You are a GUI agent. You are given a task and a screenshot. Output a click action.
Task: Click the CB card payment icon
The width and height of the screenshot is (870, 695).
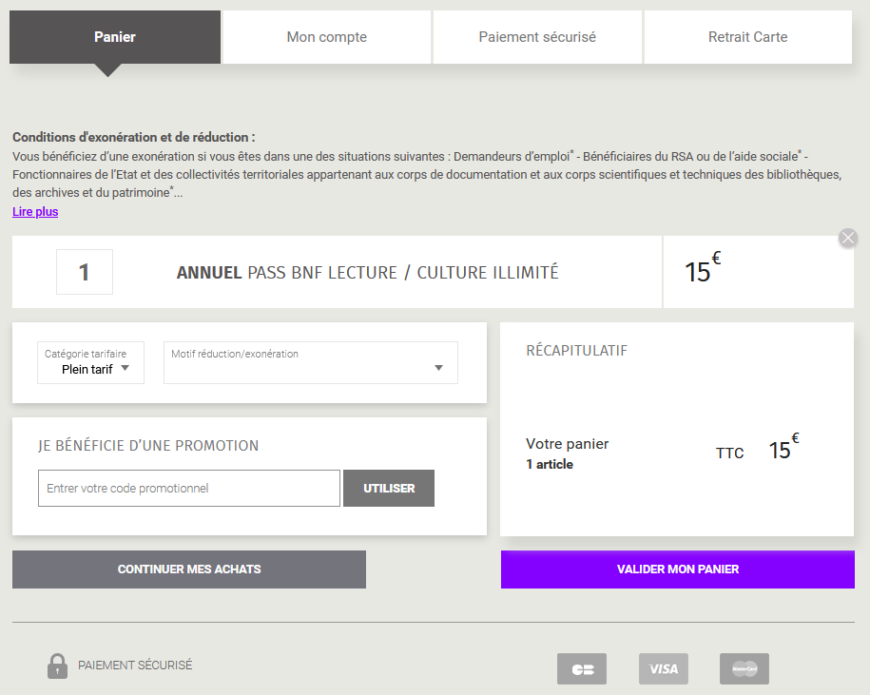click(582, 669)
